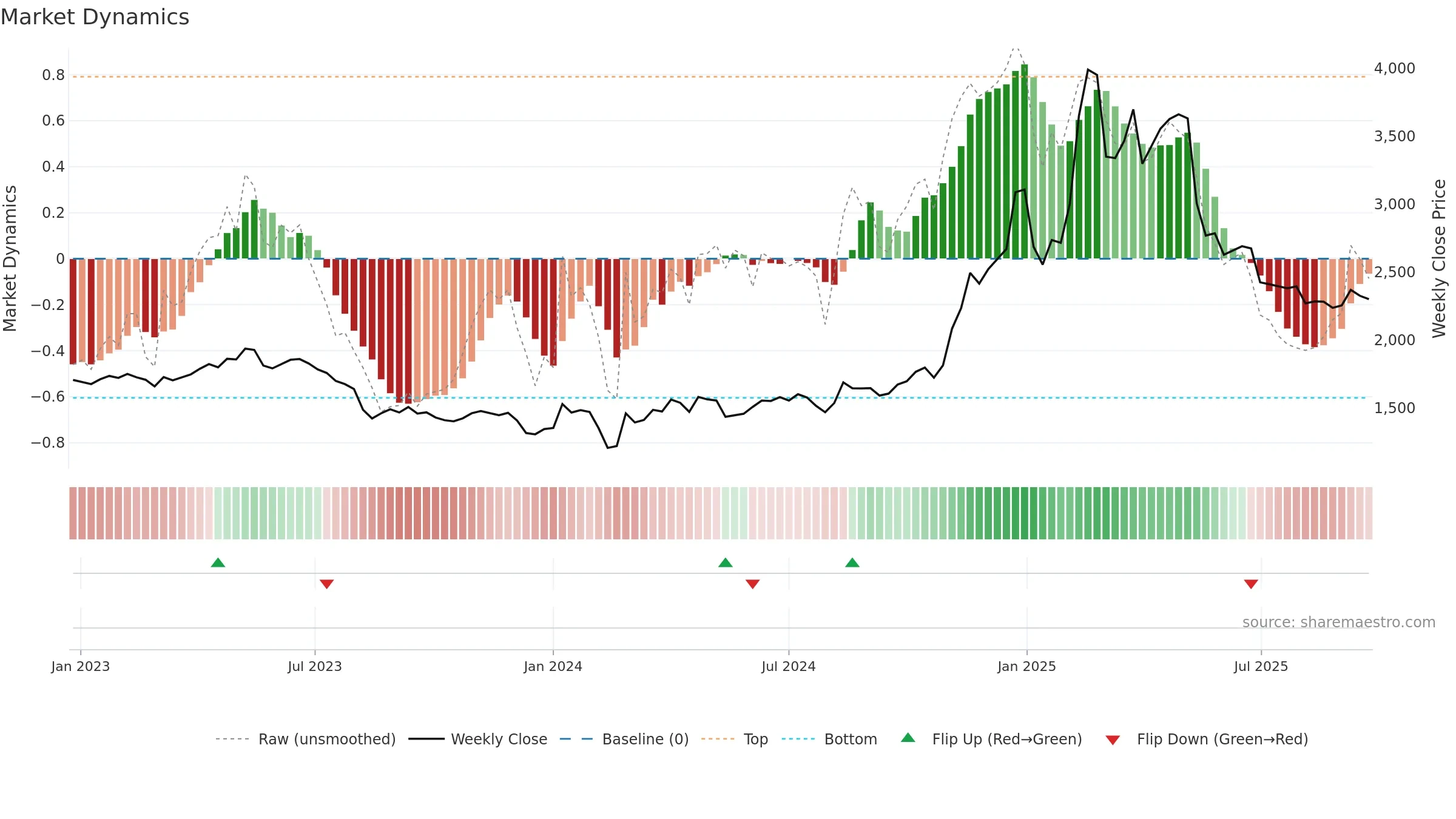Click the green Flip Up legend triangle icon
This screenshot has width=1456, height=819.
(x=908, y=738)
